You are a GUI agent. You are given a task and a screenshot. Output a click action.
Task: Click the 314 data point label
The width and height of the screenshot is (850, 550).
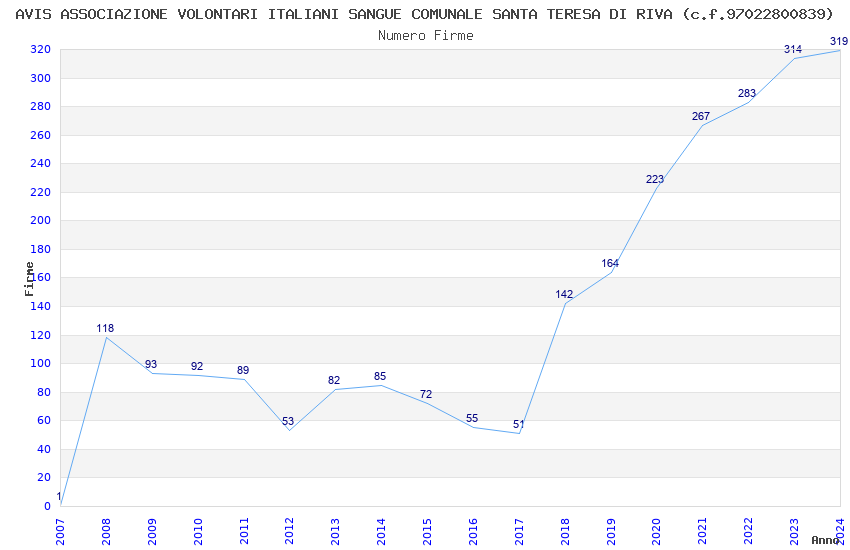[793, 49]
